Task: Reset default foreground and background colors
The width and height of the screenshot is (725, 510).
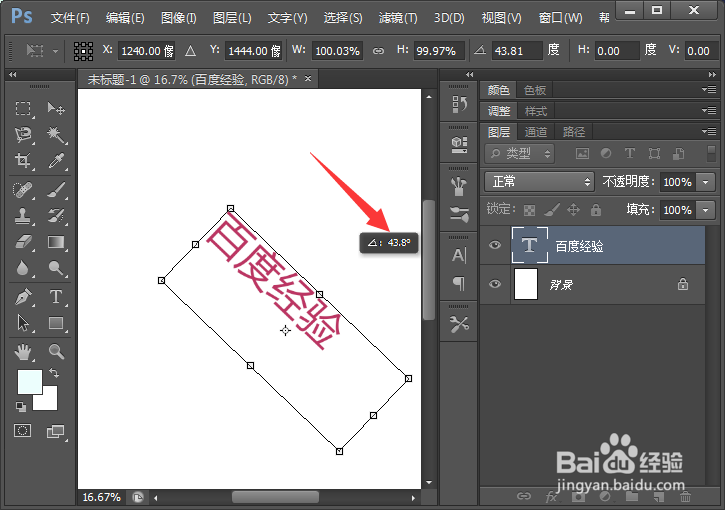Action: coord(21,406)
